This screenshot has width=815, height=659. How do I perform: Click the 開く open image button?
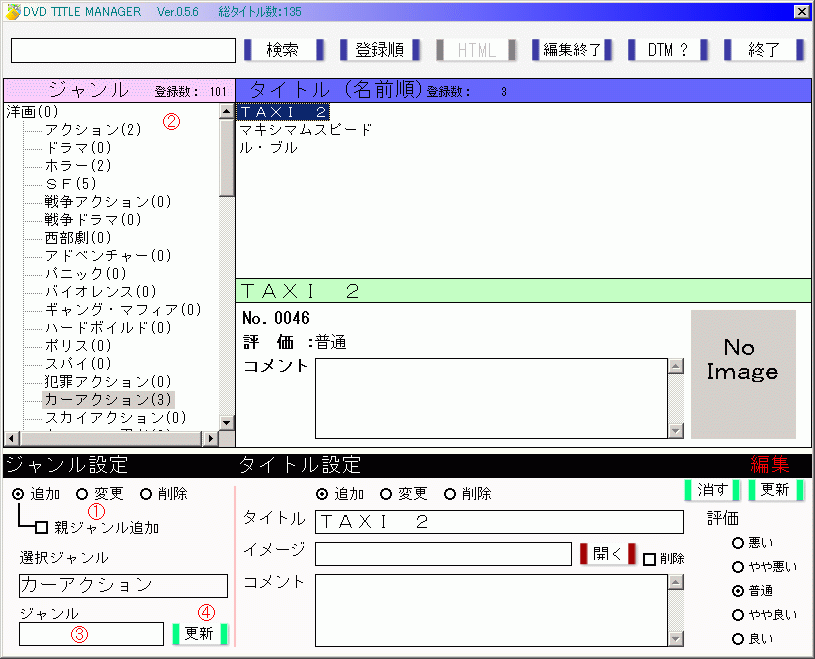608,554
